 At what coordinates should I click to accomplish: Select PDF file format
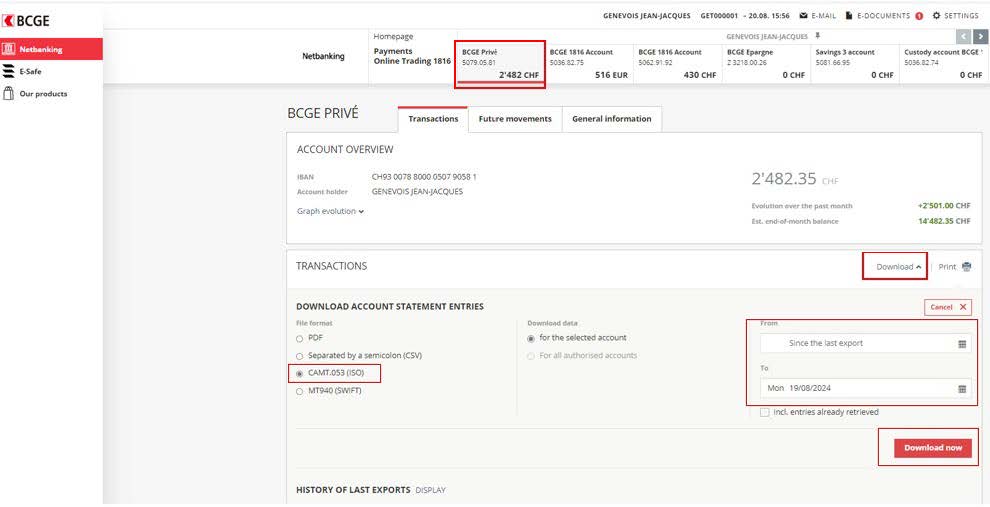coord(299,338)
